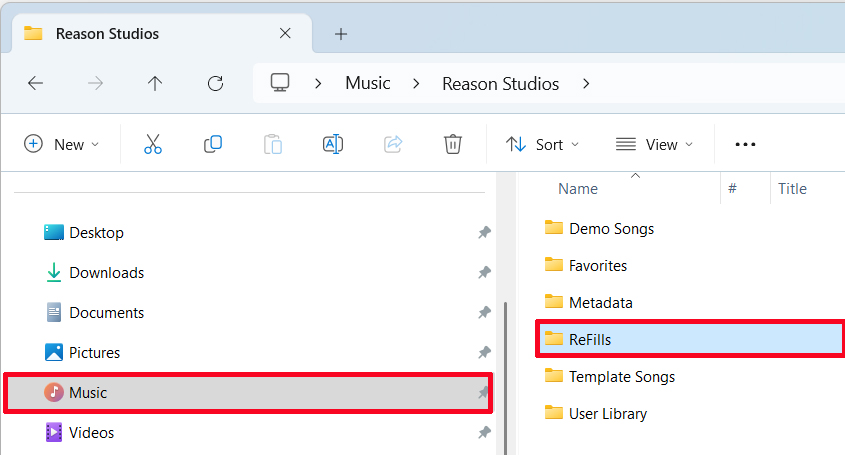This screenshot has height=455, width=845.
Task: Go back with the left arrow
Action: coord(36,83)
